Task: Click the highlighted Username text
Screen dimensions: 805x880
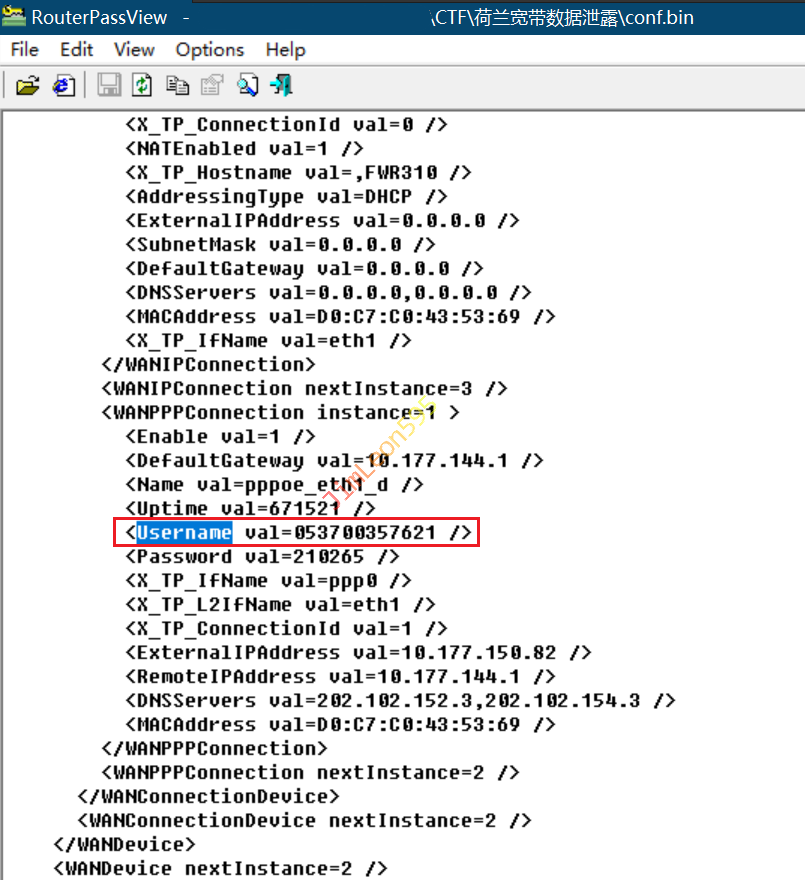Action: pyautogui.click(x=184, y=533)
